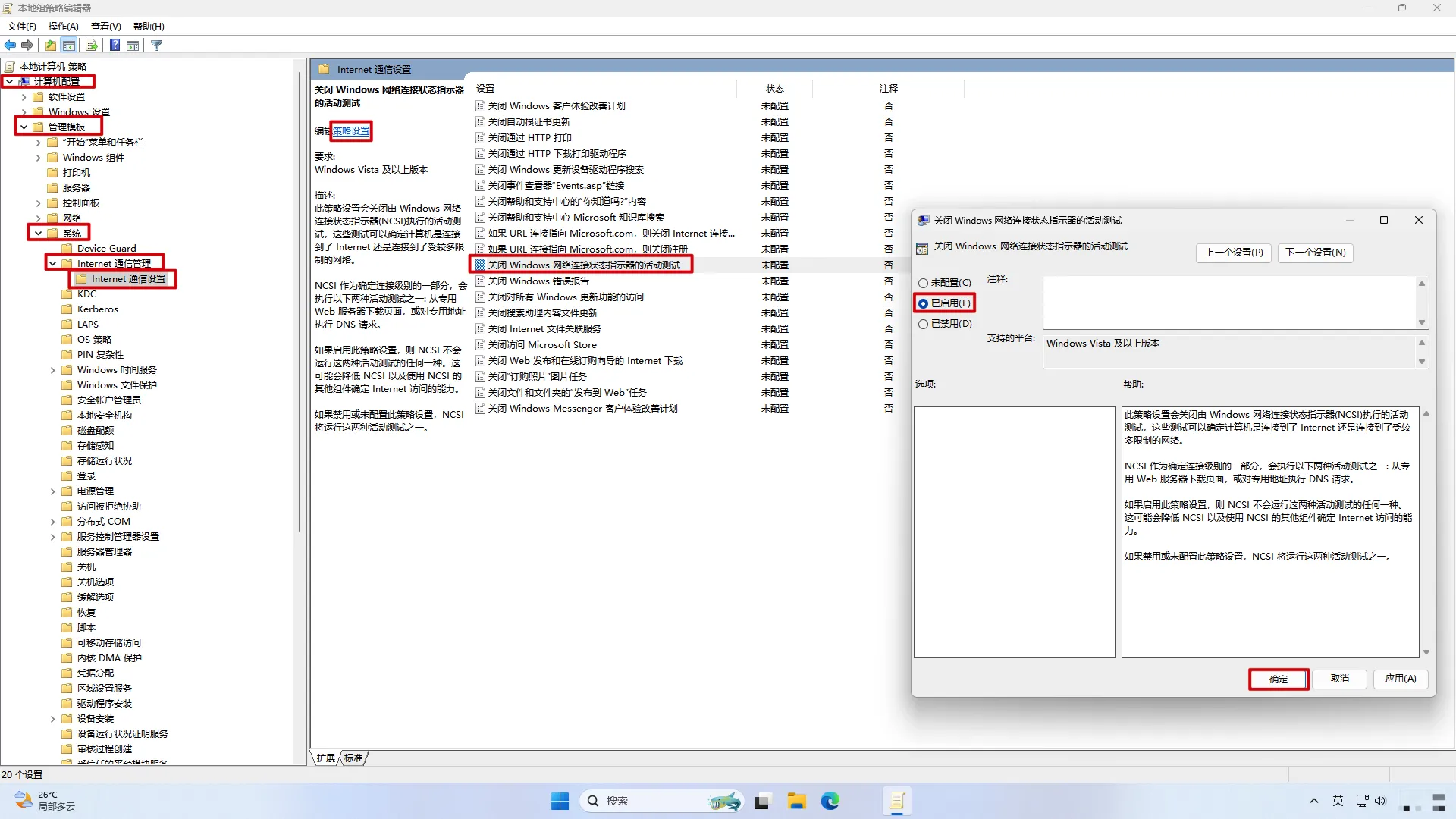This screenshot has height=819, width=1456.
Task: Click inside the 注释 comment text box
Action: [1229, 303]
